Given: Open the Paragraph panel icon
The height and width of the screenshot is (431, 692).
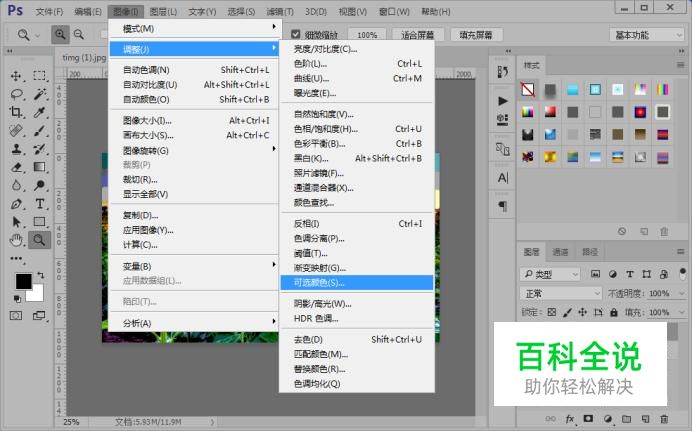Looking at the screenshot, I should pyautogui.click(x=503, y=206).
